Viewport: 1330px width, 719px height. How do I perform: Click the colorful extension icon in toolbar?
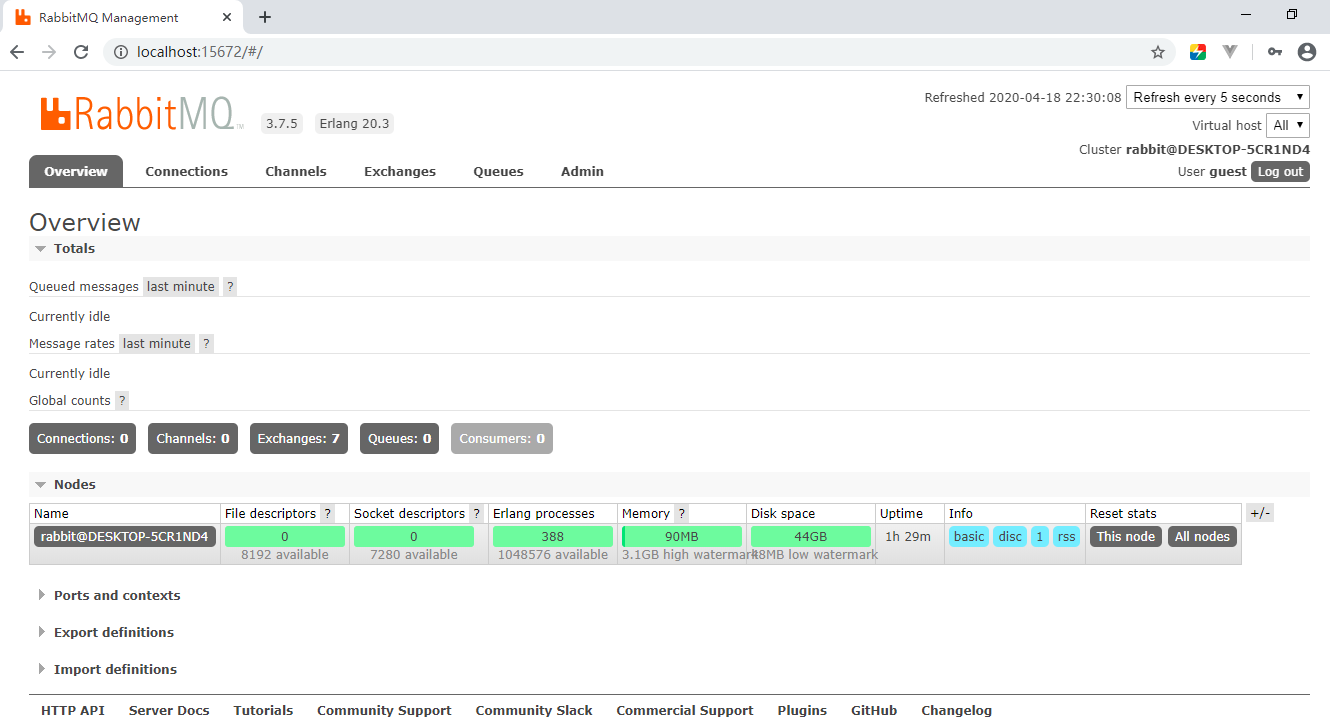tap(1198, 52)
